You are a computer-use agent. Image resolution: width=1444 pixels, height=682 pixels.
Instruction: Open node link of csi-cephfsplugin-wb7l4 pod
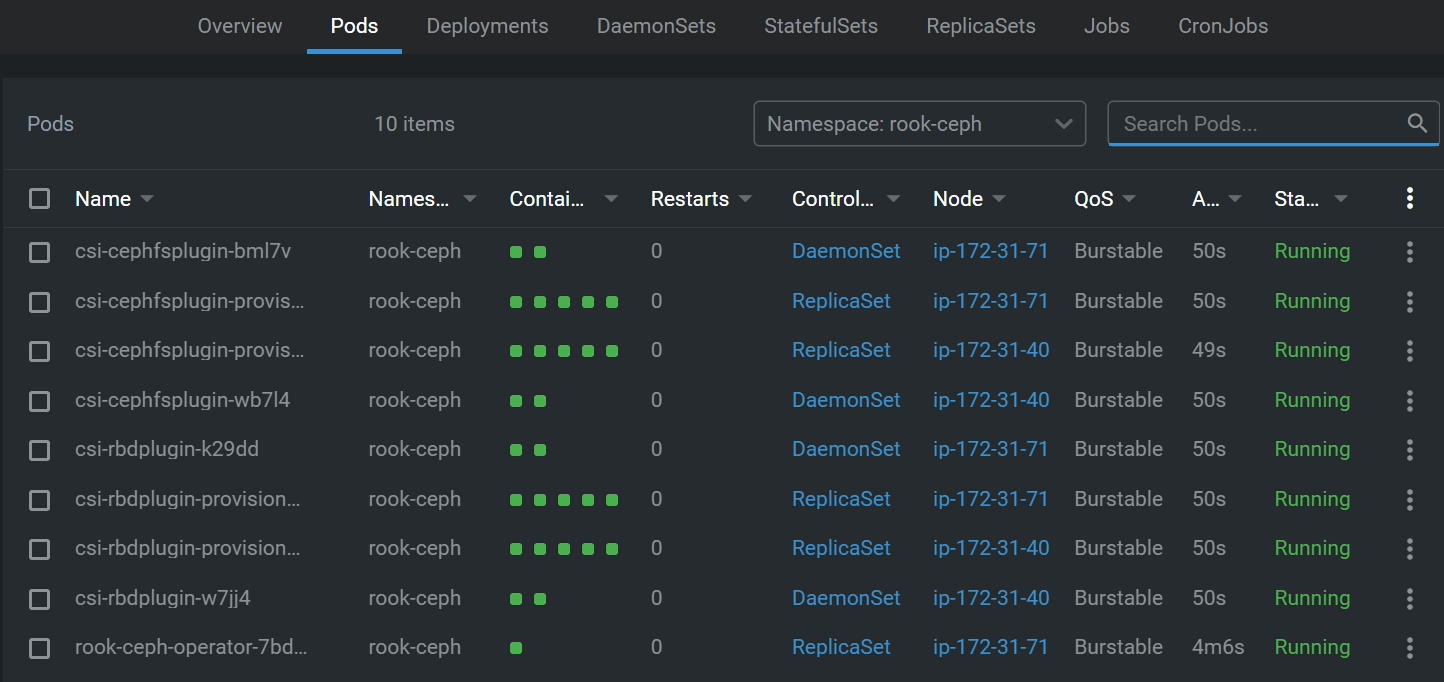point(991,400)
